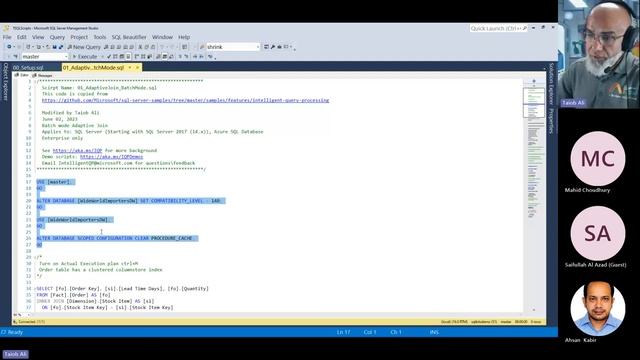640x360 pixels.
Task: Click the Taiob Ali webcam video tile
Action: 599,54
